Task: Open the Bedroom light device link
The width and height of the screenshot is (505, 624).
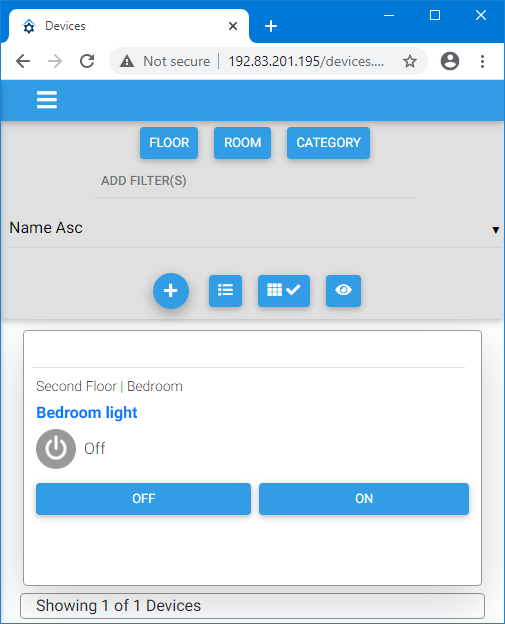Action: (87, 413)
